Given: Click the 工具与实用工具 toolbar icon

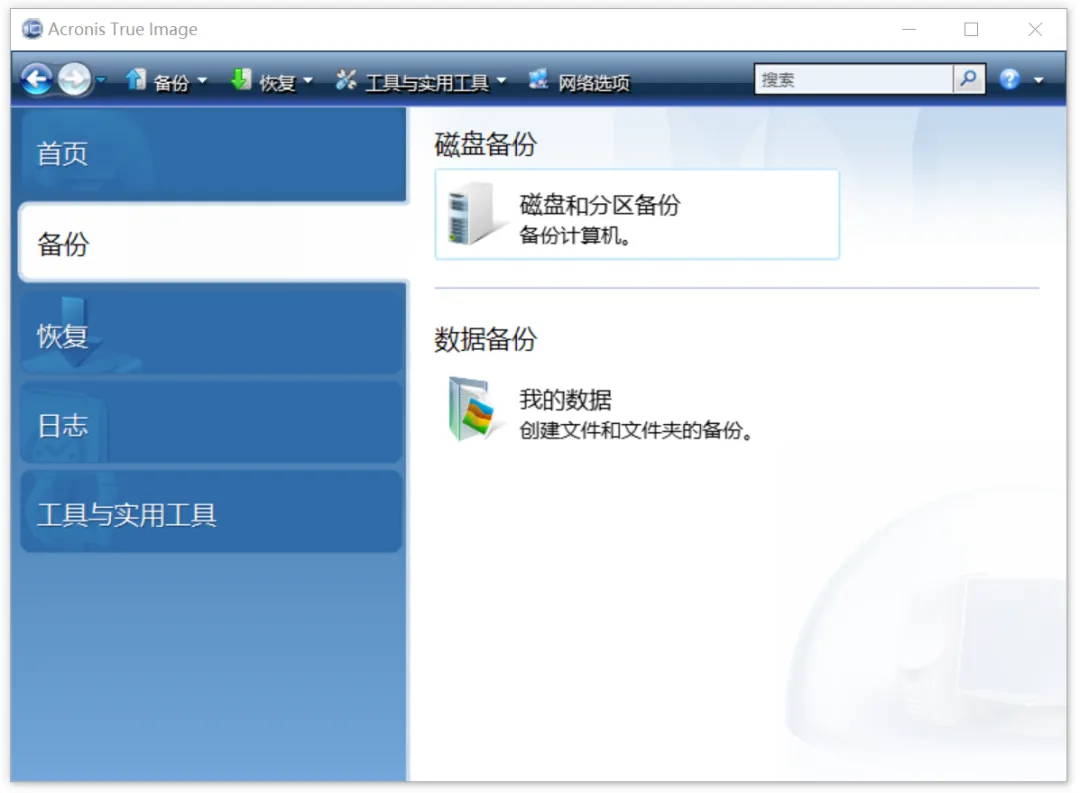Looking at the screenshot, I should click(346, 80).
